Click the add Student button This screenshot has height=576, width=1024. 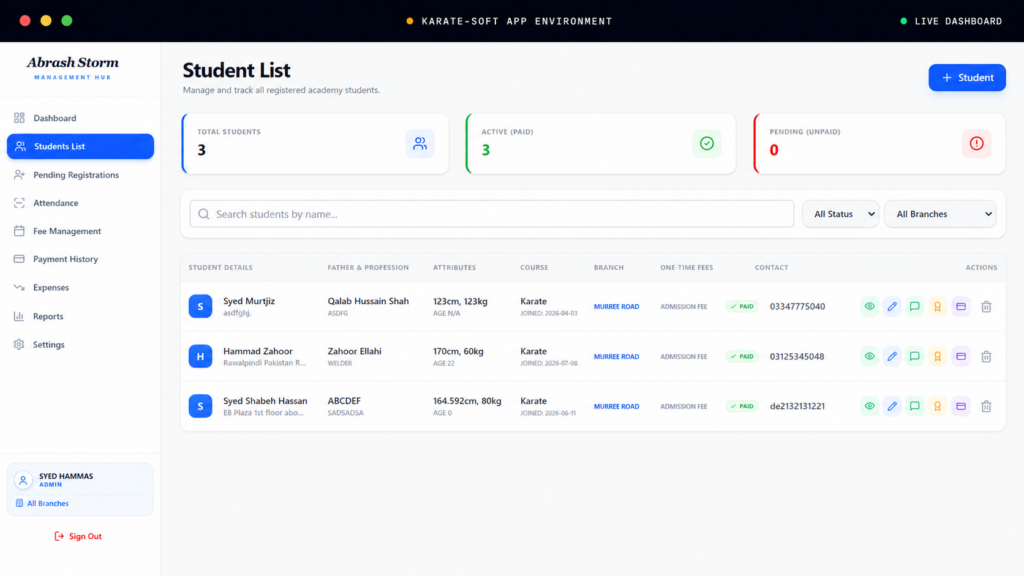click(967, 78)
